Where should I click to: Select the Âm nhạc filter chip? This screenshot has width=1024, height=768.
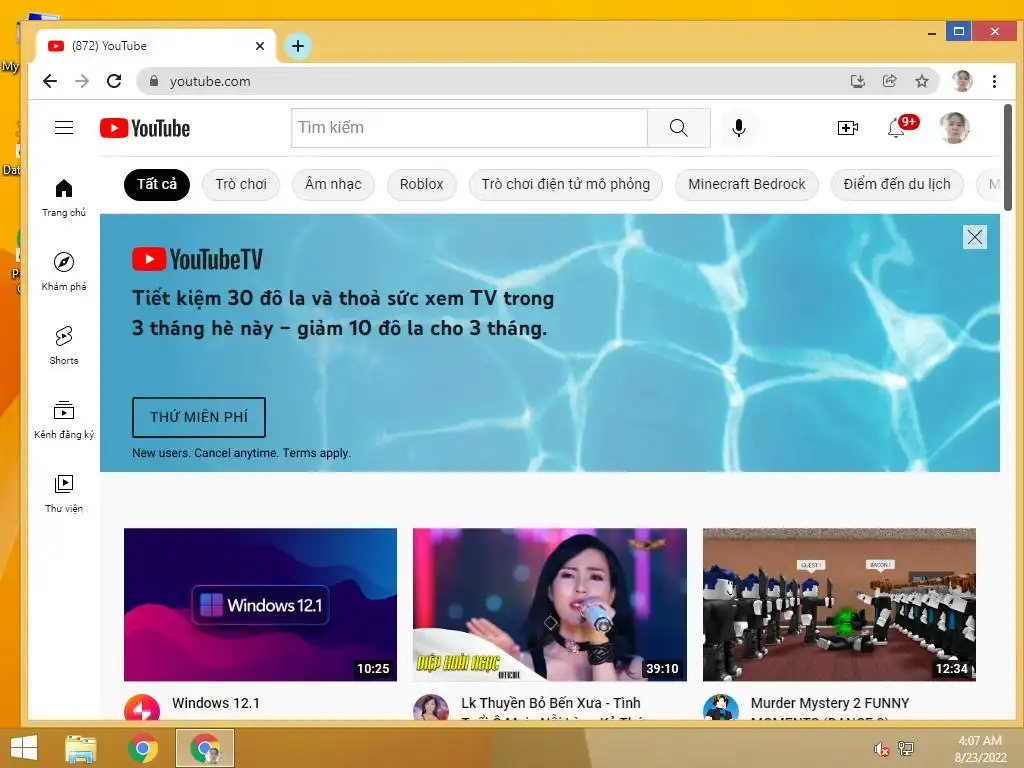coord(333,184)
